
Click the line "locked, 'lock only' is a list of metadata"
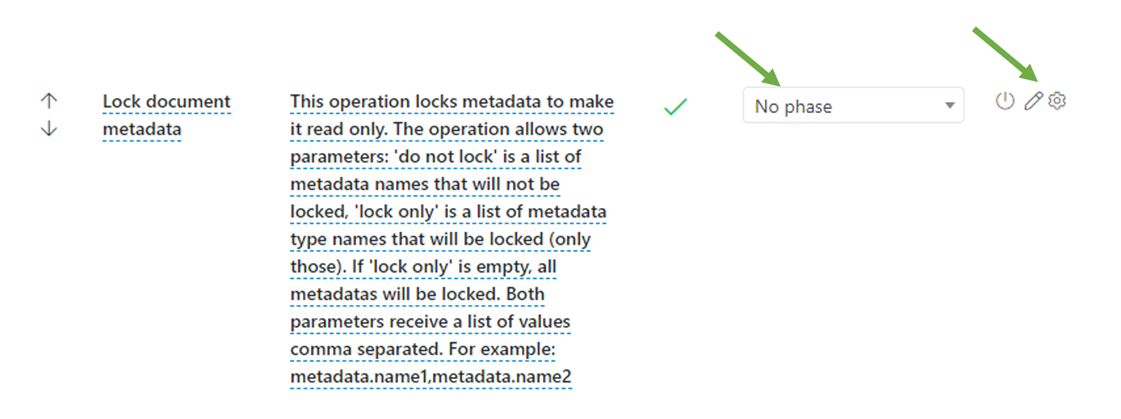[x=448, y=212]
